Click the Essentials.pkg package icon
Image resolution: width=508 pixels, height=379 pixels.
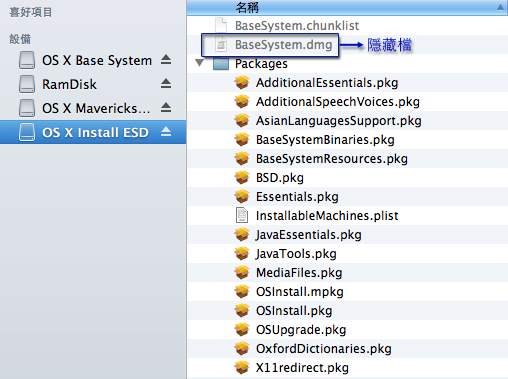coord(242,196)
